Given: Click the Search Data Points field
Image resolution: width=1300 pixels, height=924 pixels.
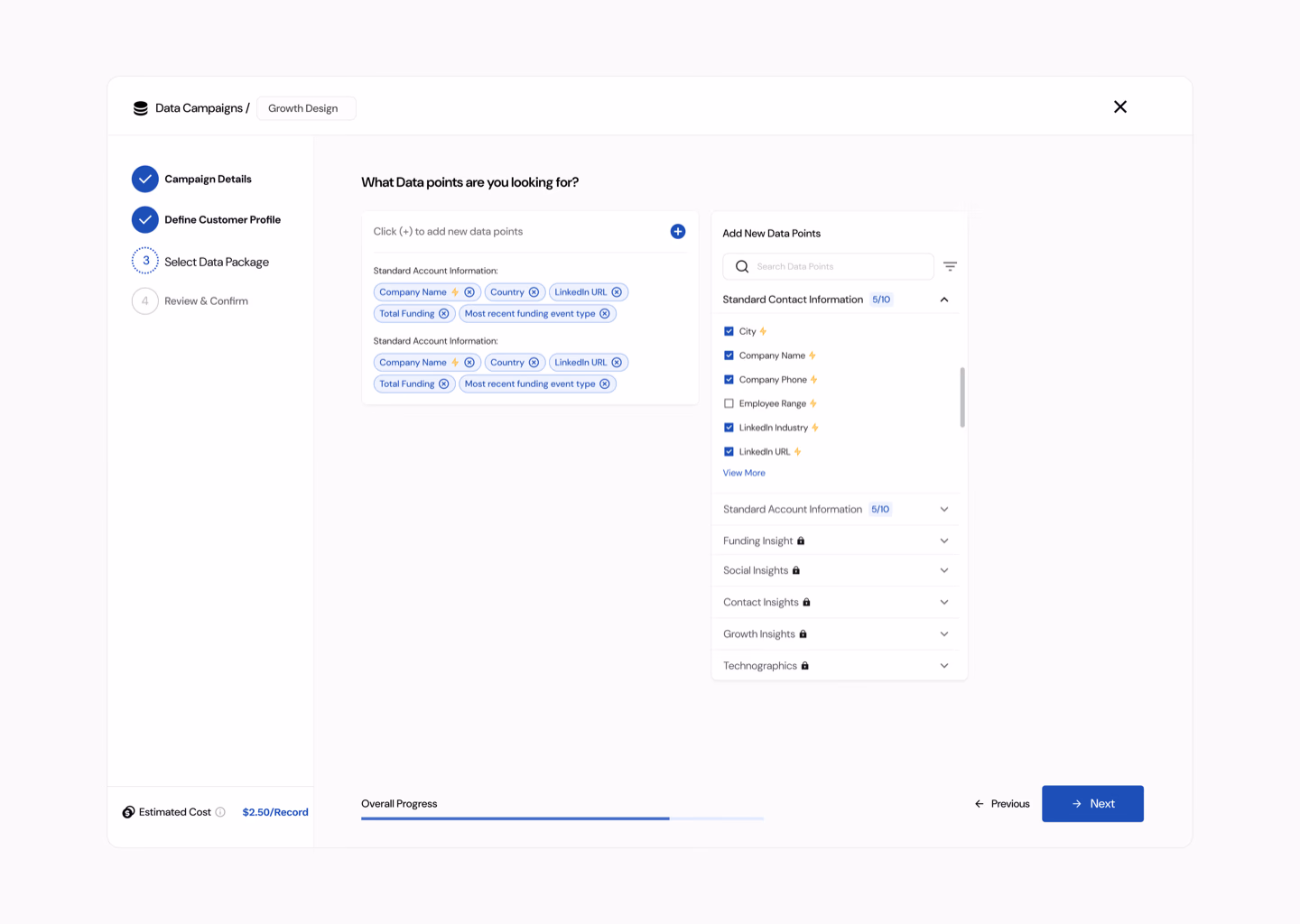Looking at the screenshot, I should [x=840, y=267].
